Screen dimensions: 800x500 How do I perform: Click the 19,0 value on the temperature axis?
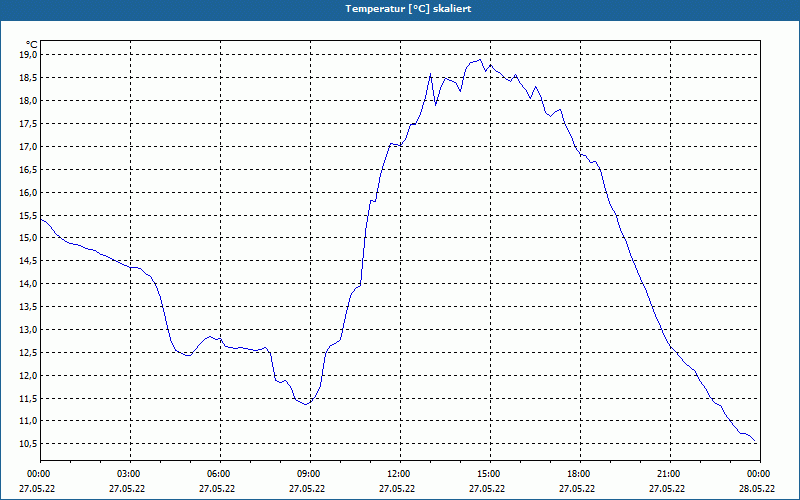click(x=29, y=55)
